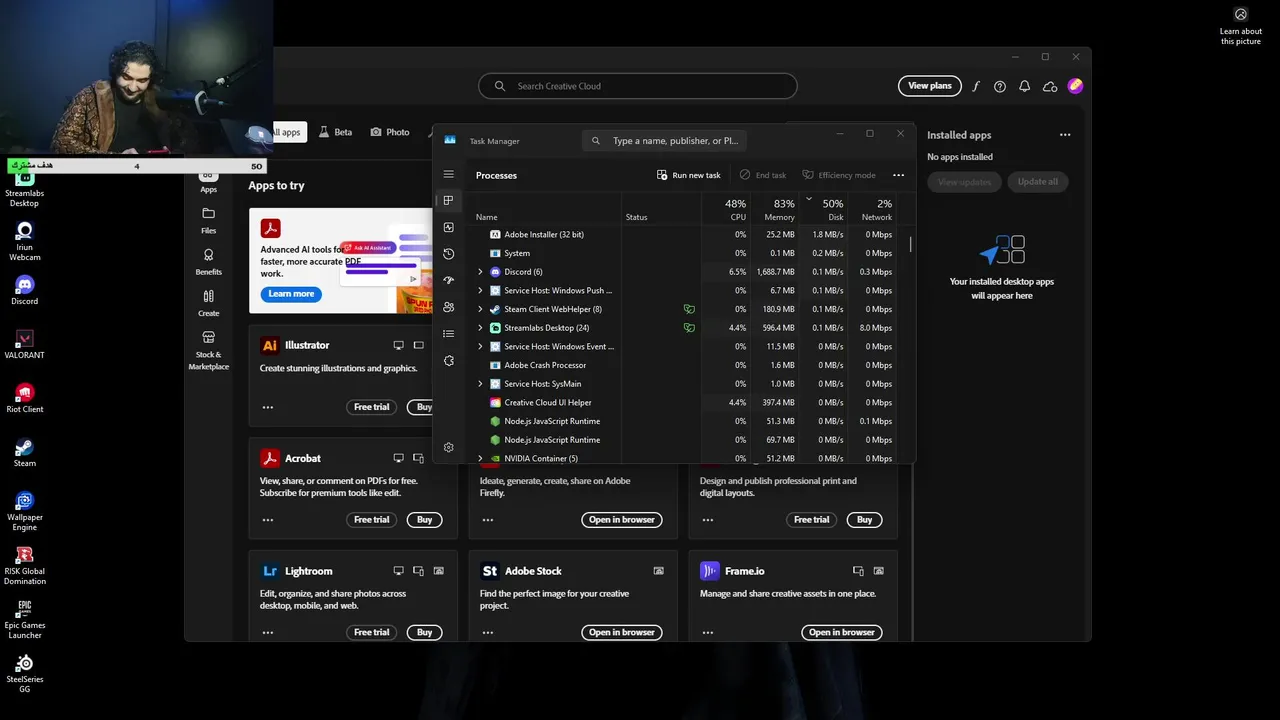This screenshot has height=720, width=1280.
Task: Open the Users page in Task Manager sidebar
Action: tap(449, 307)
